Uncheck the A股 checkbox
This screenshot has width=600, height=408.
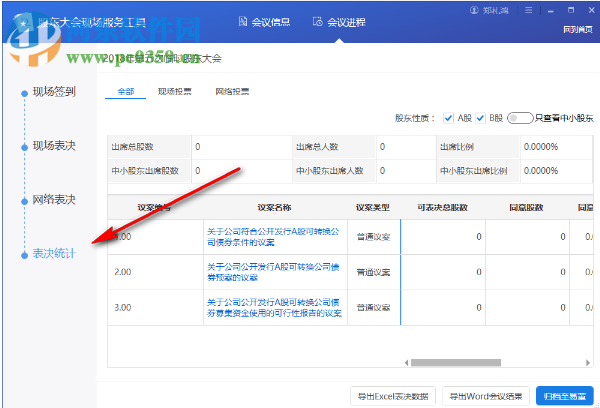coord(448,118)
